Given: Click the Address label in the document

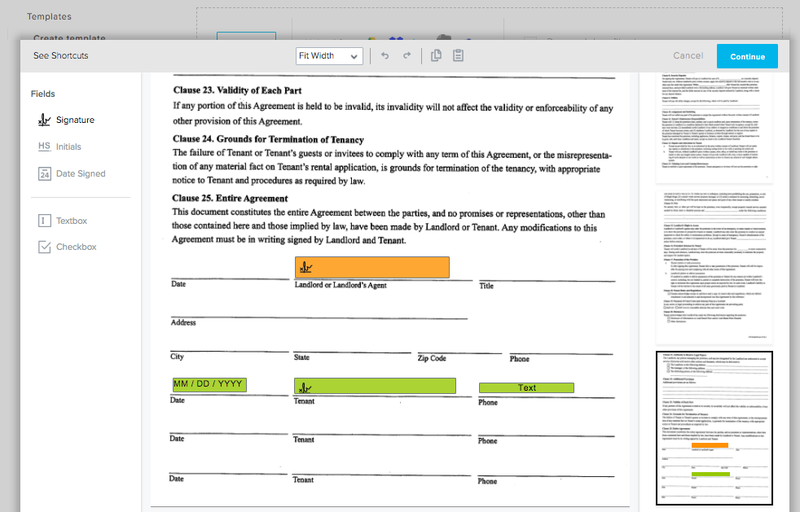Looking at the screenshot, I should pyautogui.click(x=183, y=322).
